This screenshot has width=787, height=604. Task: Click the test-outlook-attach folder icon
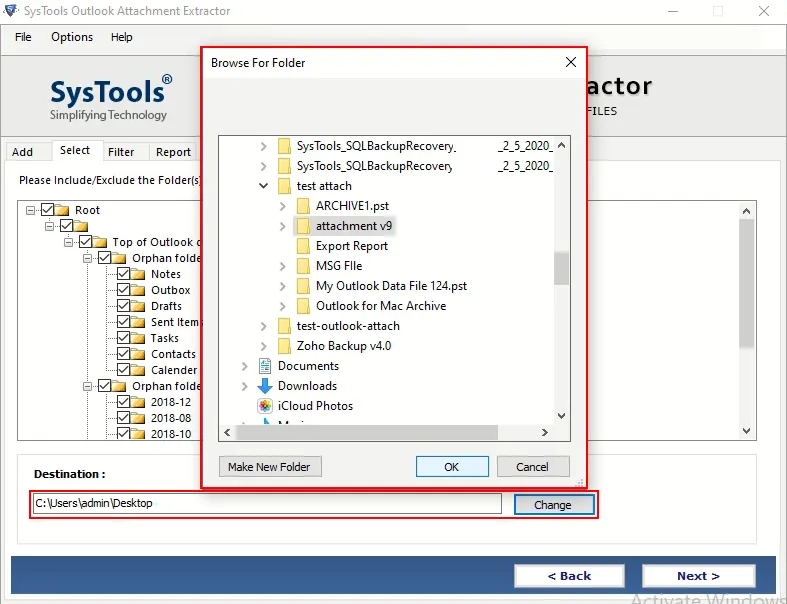[284, 326]
